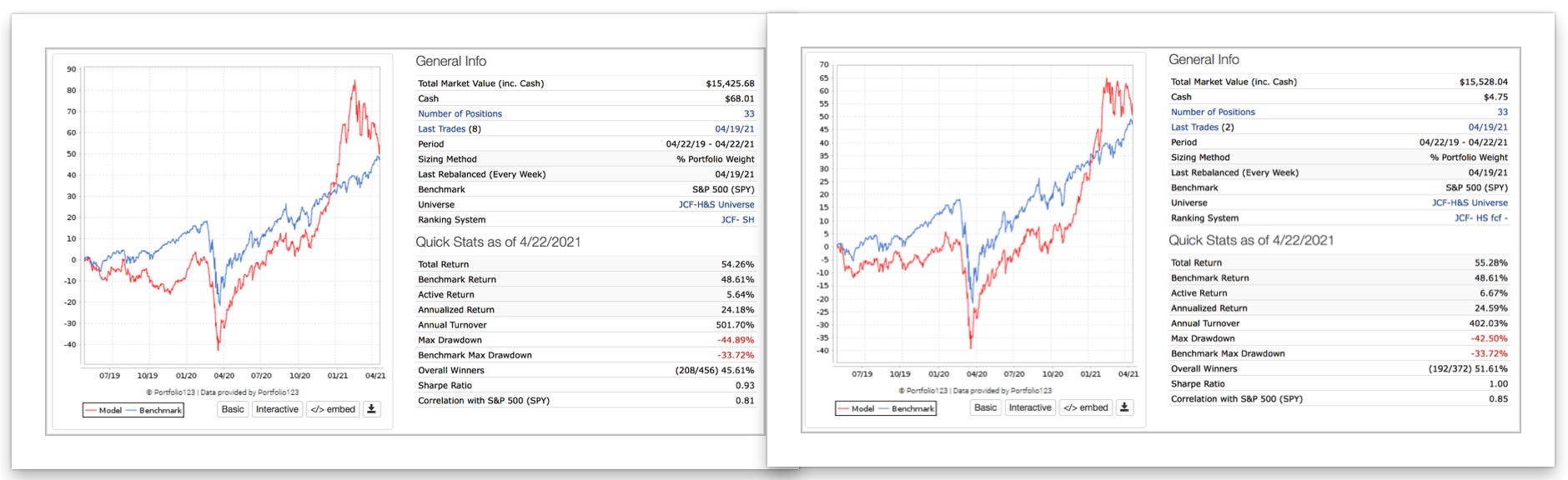This screenshot has height=480, width=1568.
Task: Click the download icon in the left panel
Action: click(372, 409)
